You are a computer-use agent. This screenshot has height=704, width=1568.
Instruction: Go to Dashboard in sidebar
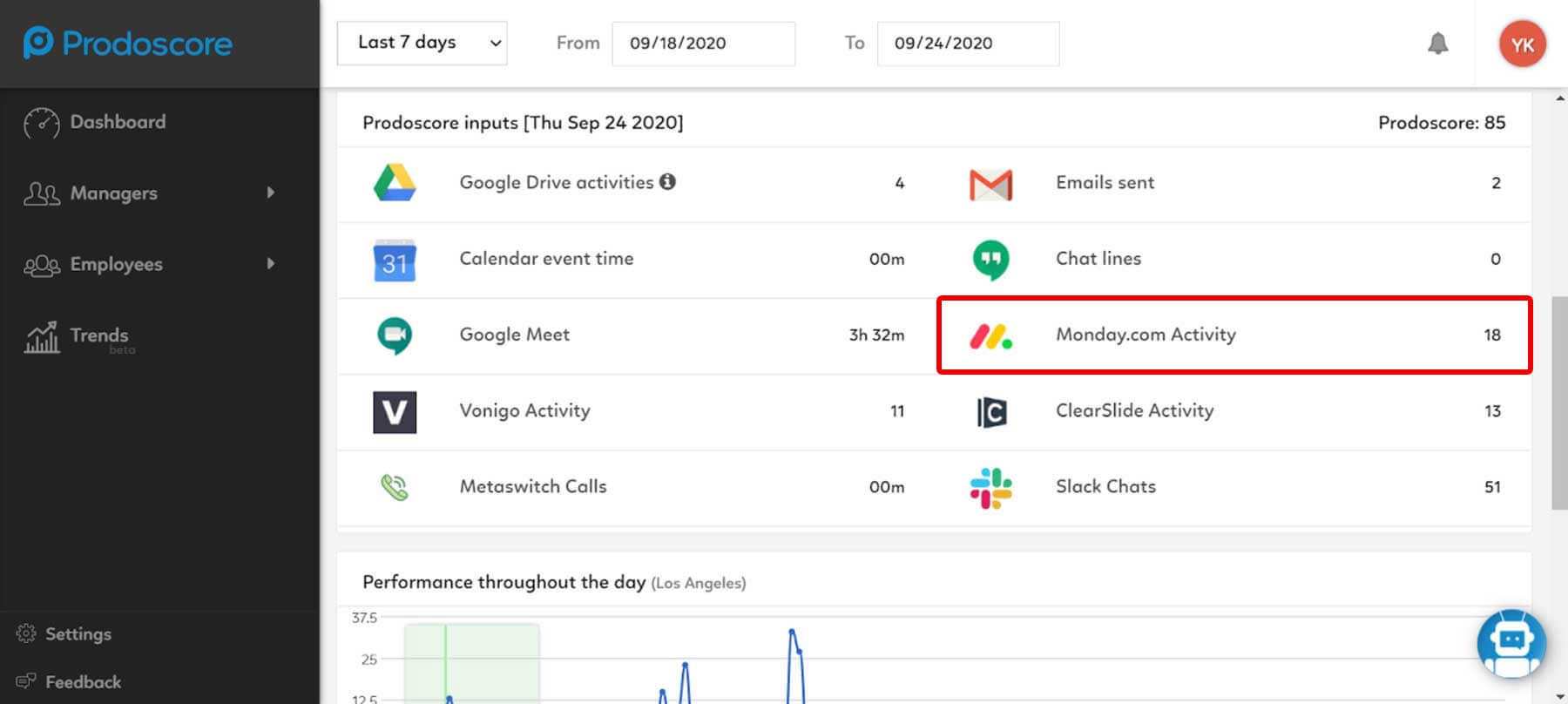(118, 122)
